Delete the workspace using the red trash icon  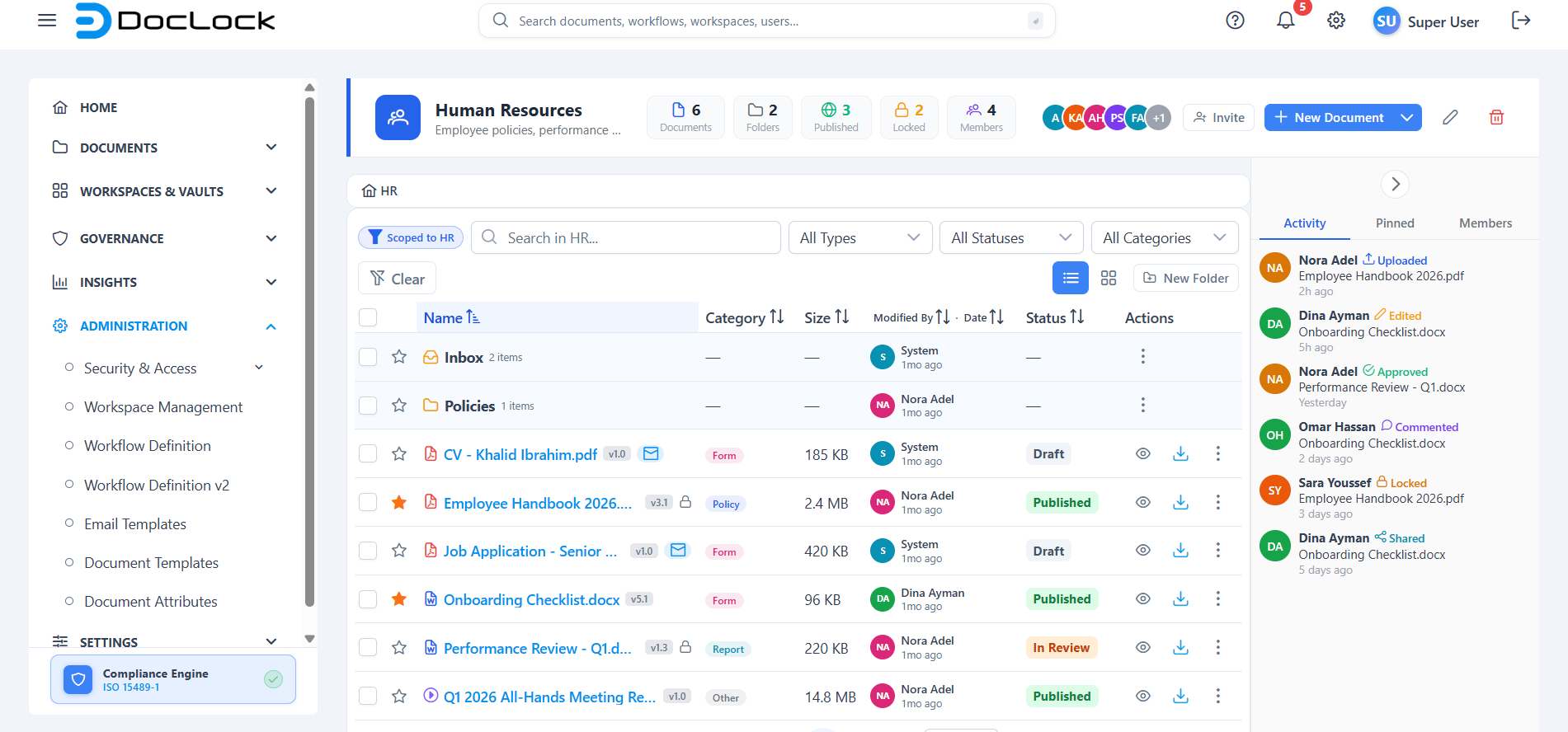(x=1496, y=117)
